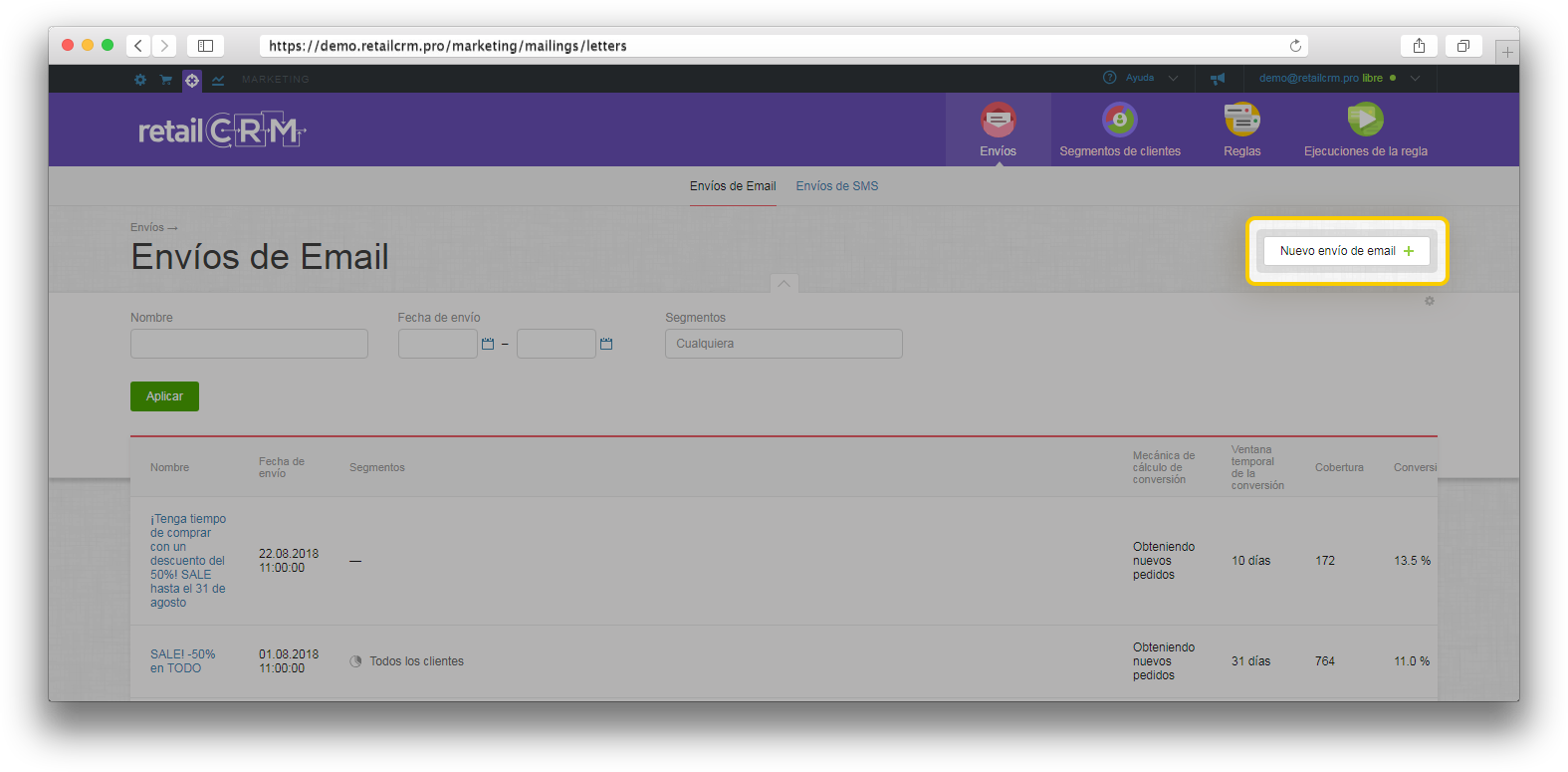This screenshot has width=1568, height=772.
Task: Switch to the Envíos de SMS tab
Action: pos(837,186)
